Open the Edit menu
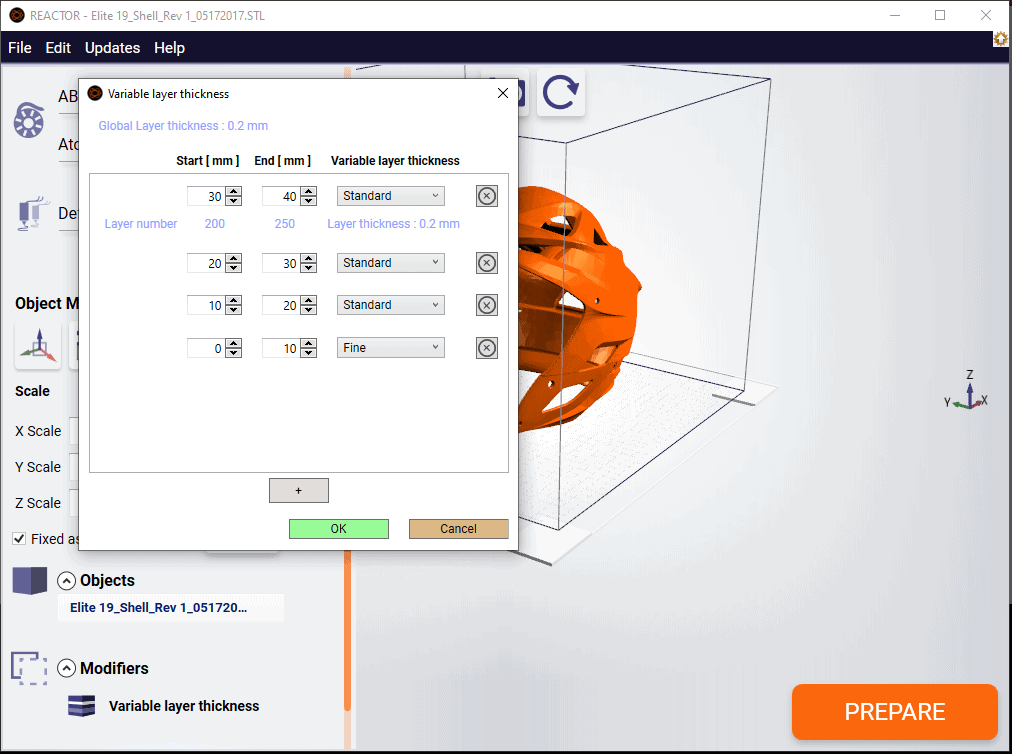 [58, 48]
